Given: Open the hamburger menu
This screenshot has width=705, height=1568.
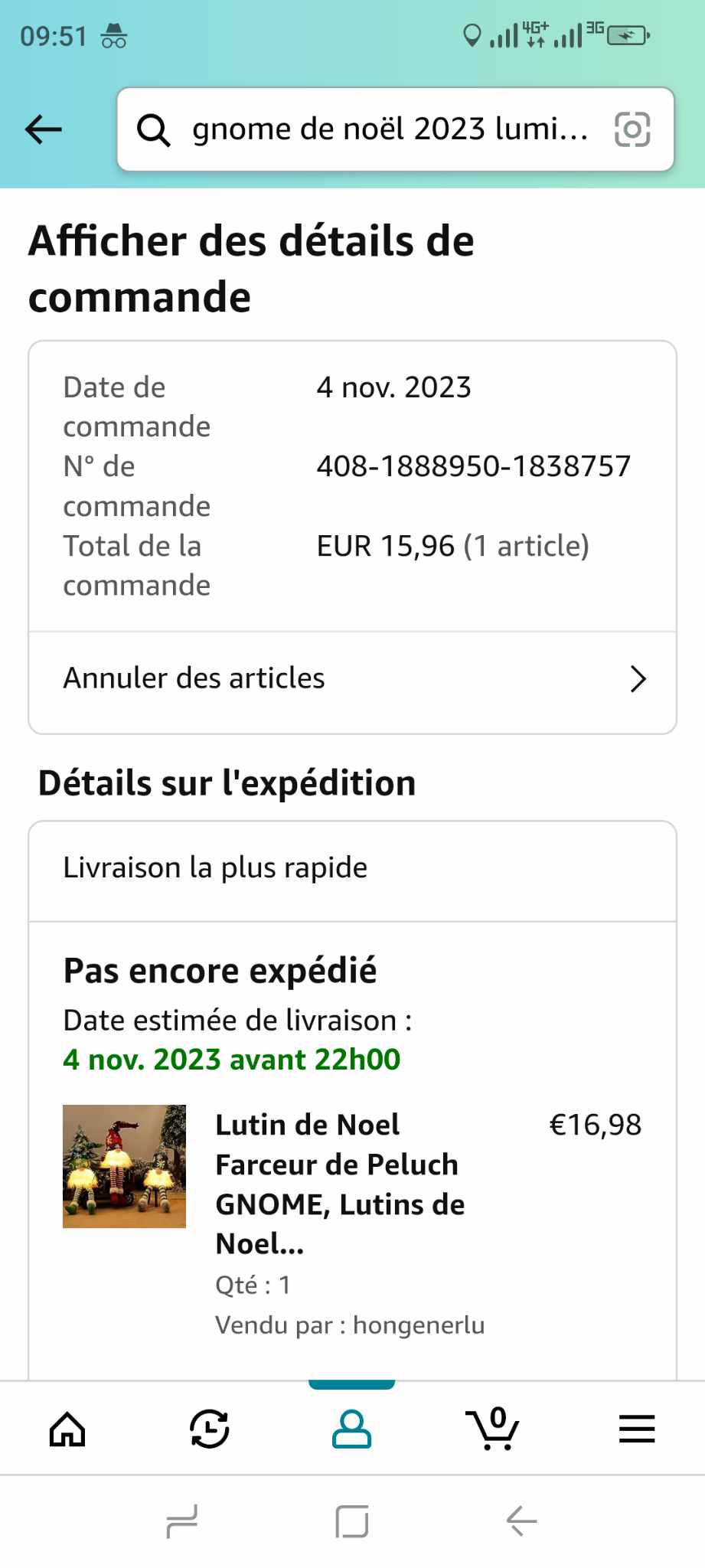Looking at the screenshot, I should (x=636, y=1429).
